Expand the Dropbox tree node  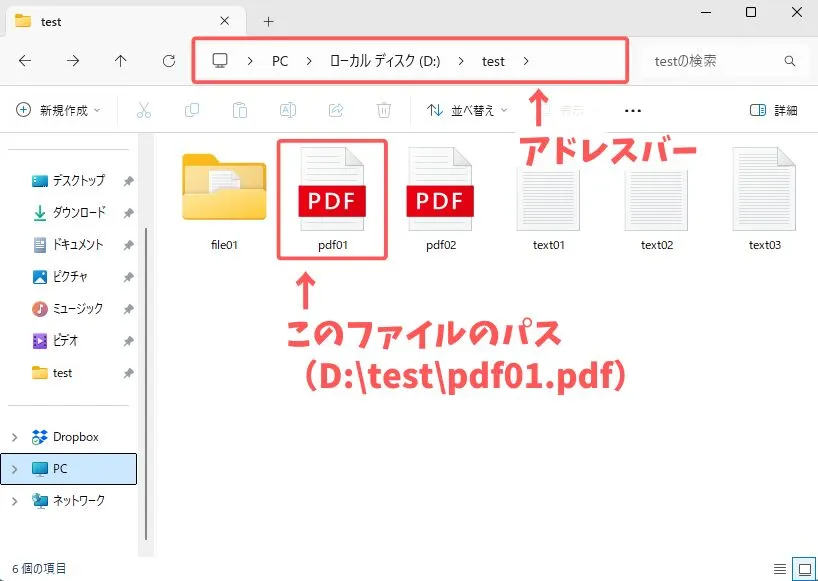(15, 437)
